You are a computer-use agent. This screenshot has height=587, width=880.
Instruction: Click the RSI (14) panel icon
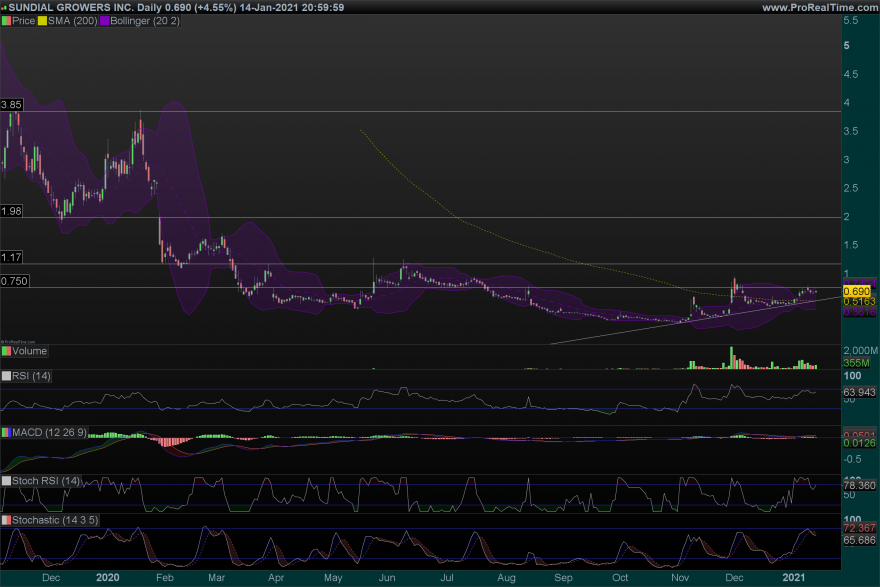6,376
